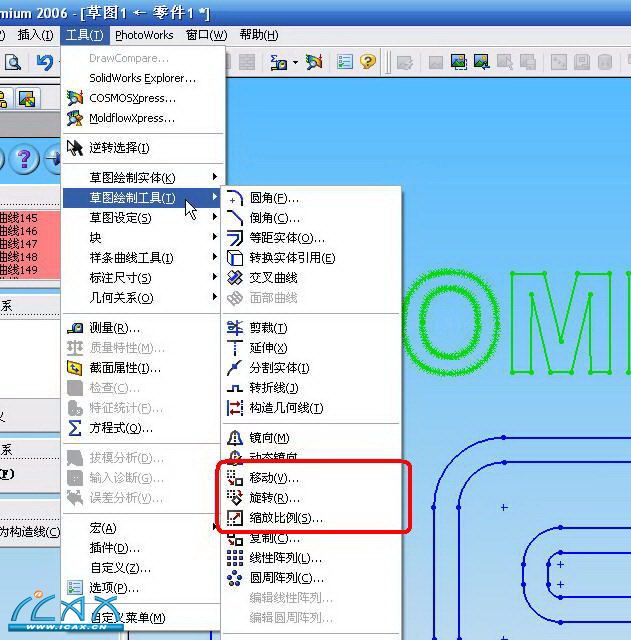Open 选项(P)... from the Tools menu
This screenshot has width=631, height=640.
click(x=141, y=588)
